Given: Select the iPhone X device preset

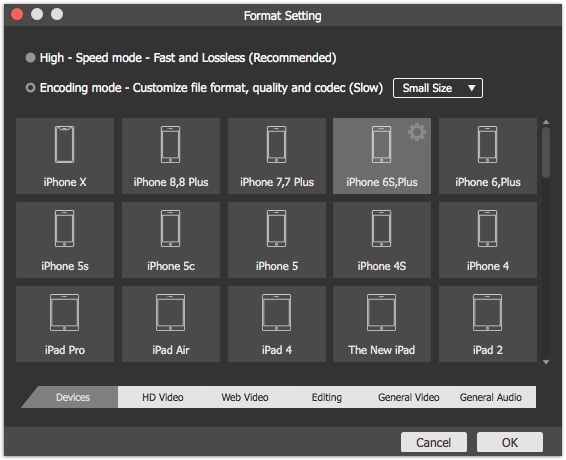Looking at the screenshot, I should pyautogui.click(x=65, y=156).
